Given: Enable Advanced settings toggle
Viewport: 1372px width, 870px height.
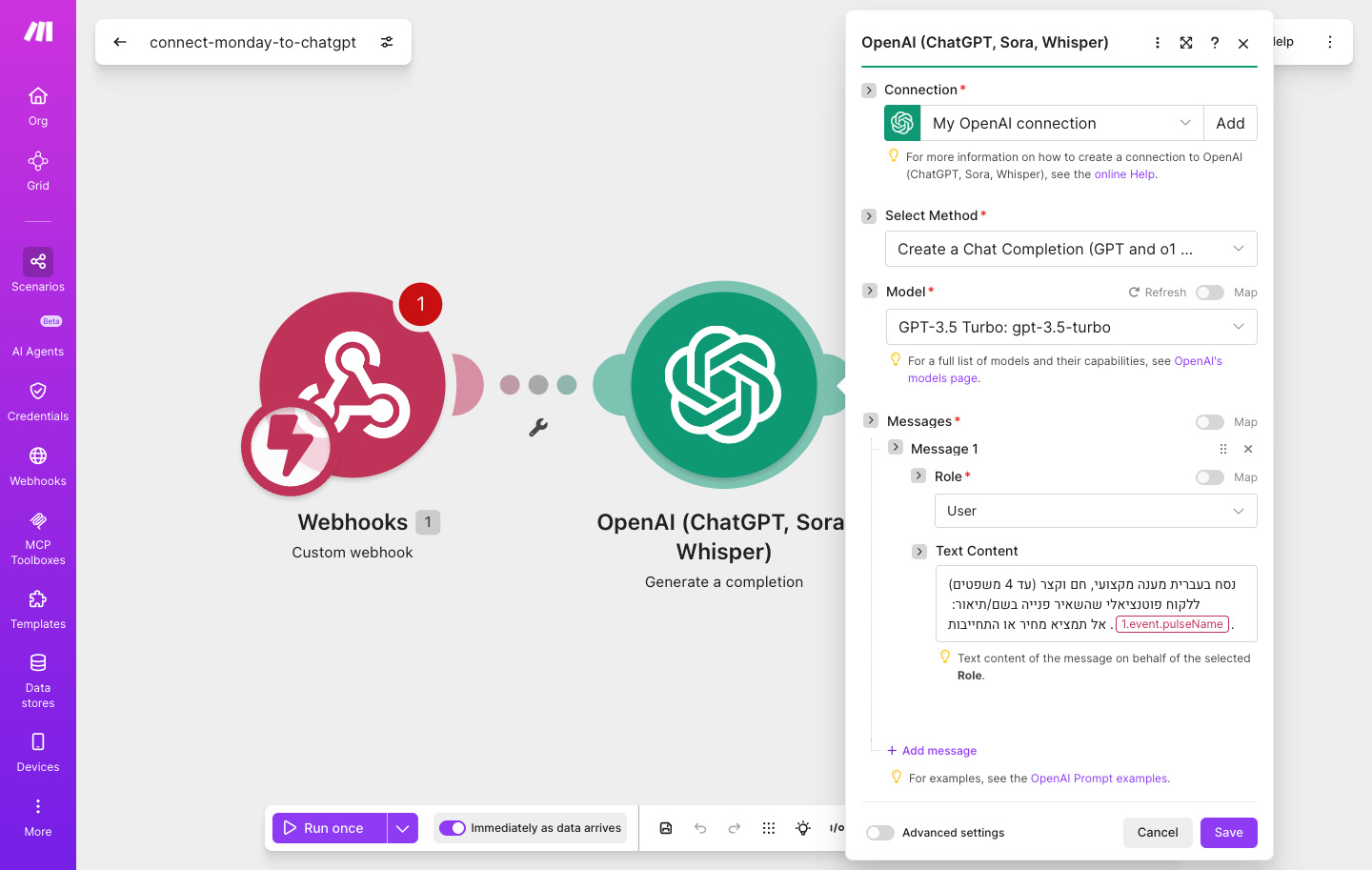Looking at the screenshot, I should [x=880, y=833].
